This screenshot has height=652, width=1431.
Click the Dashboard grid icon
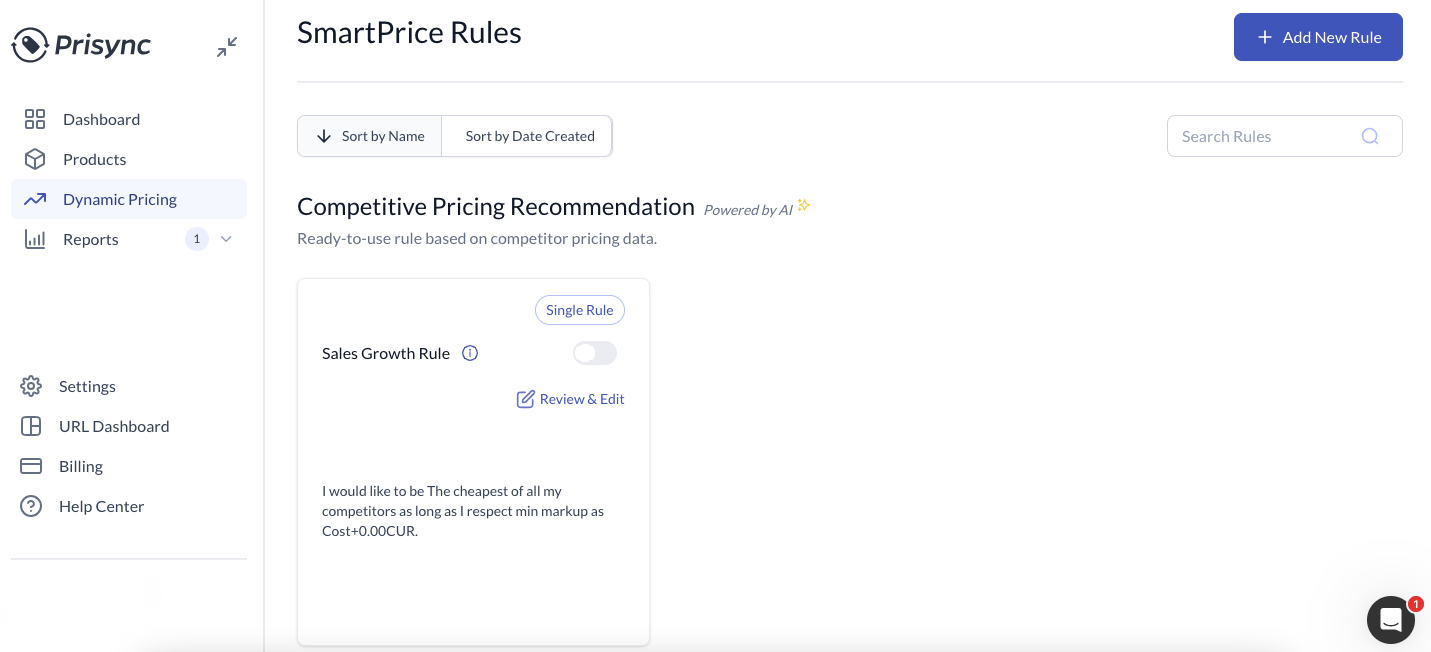(35, 119)
